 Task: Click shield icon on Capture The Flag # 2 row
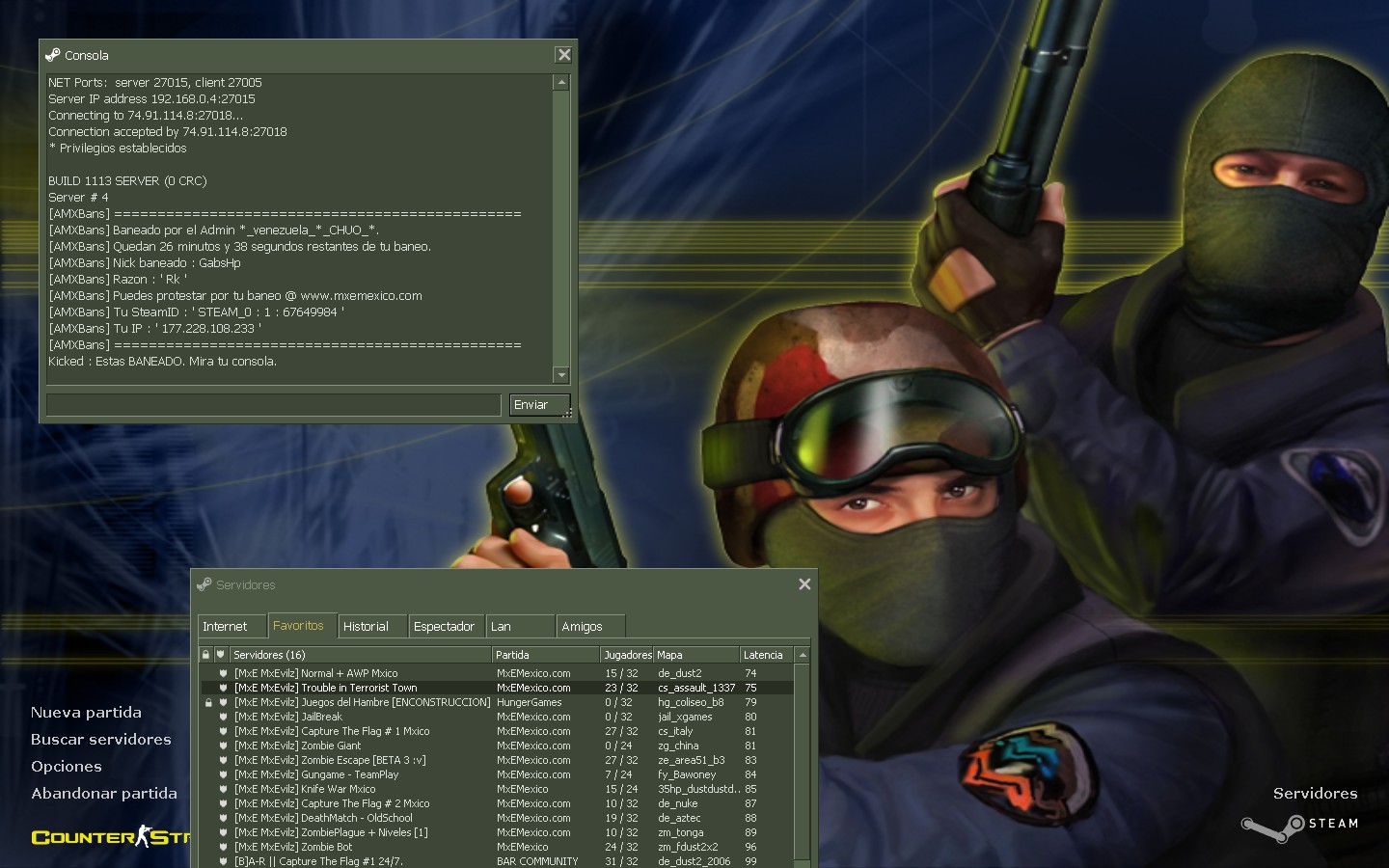223,804
